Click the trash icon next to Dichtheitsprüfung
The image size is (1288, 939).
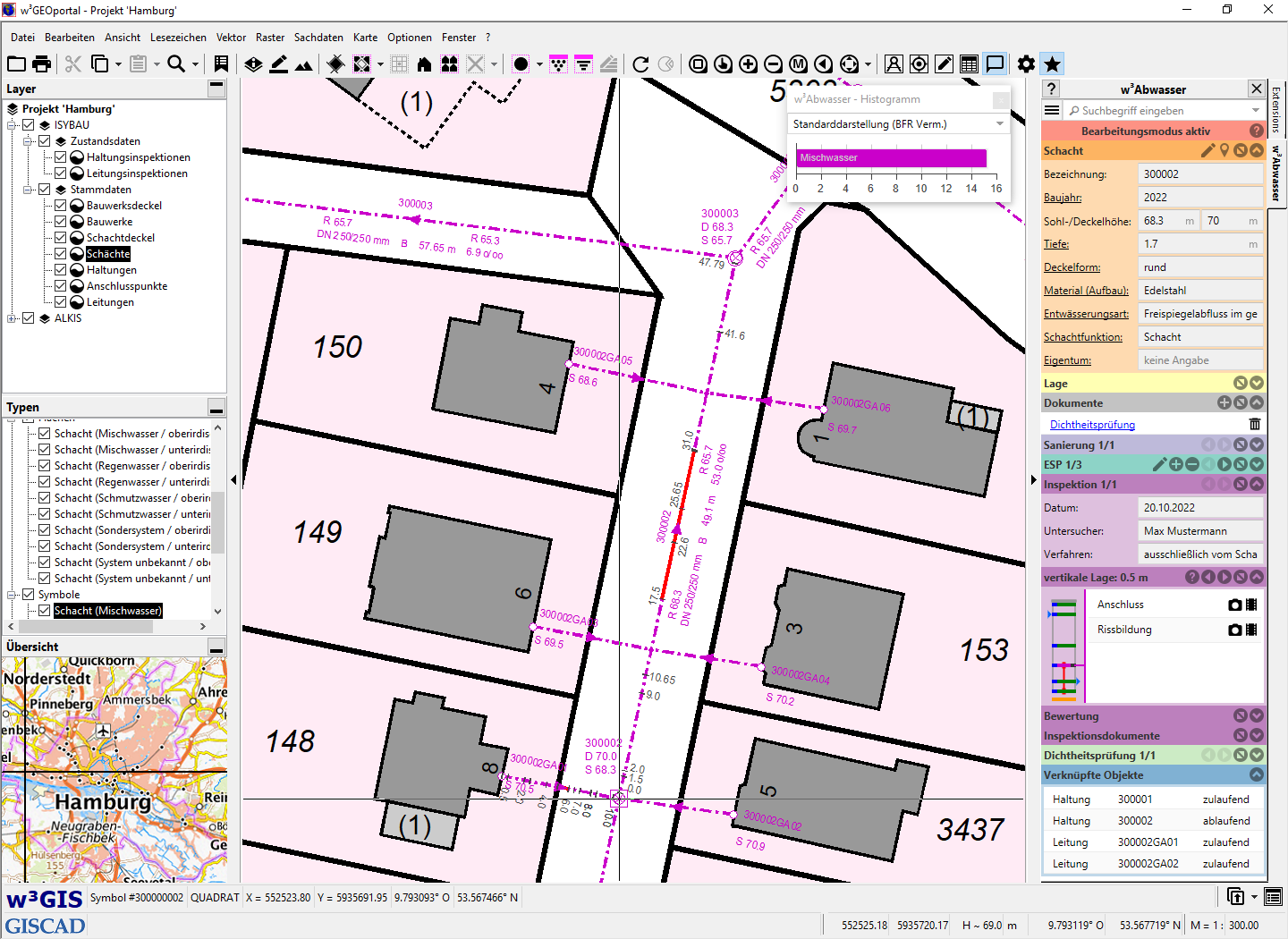click(1255, 424)
